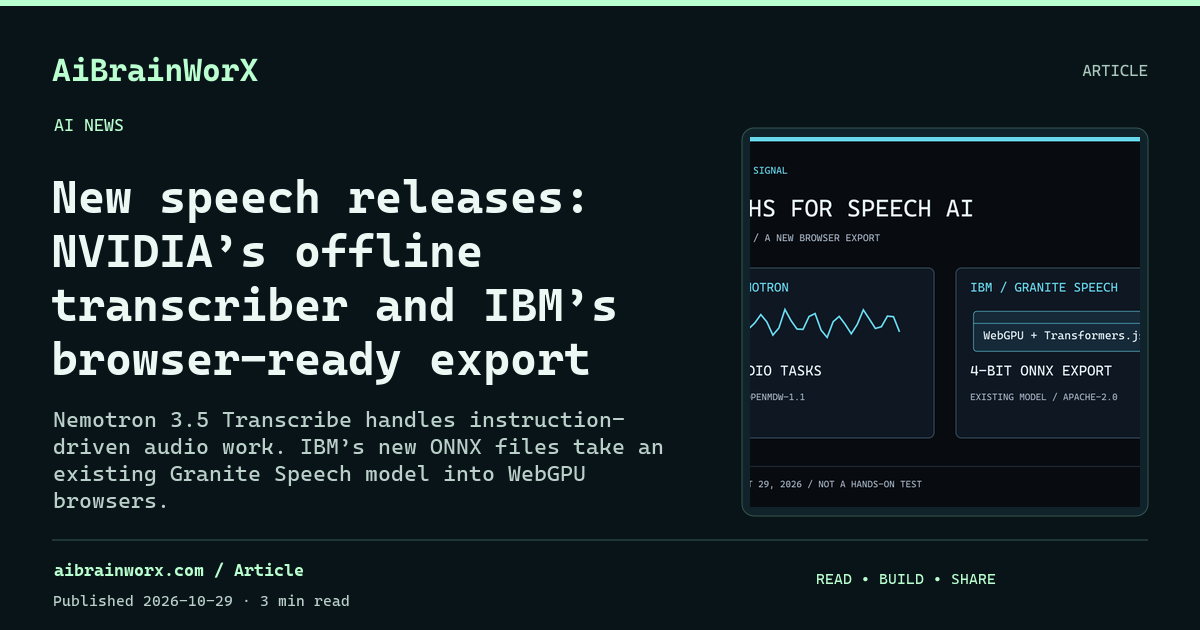Click the "READ • BUILD • SHARE" tagline
The image size is (1200, 630).
coord(906,579)
